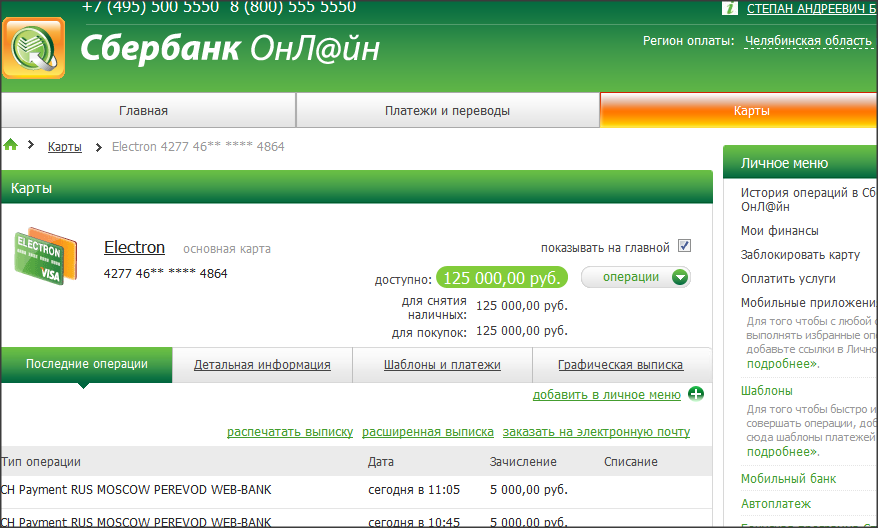Open Автоплатеж link
878x528 pixels.
[776, 504]
